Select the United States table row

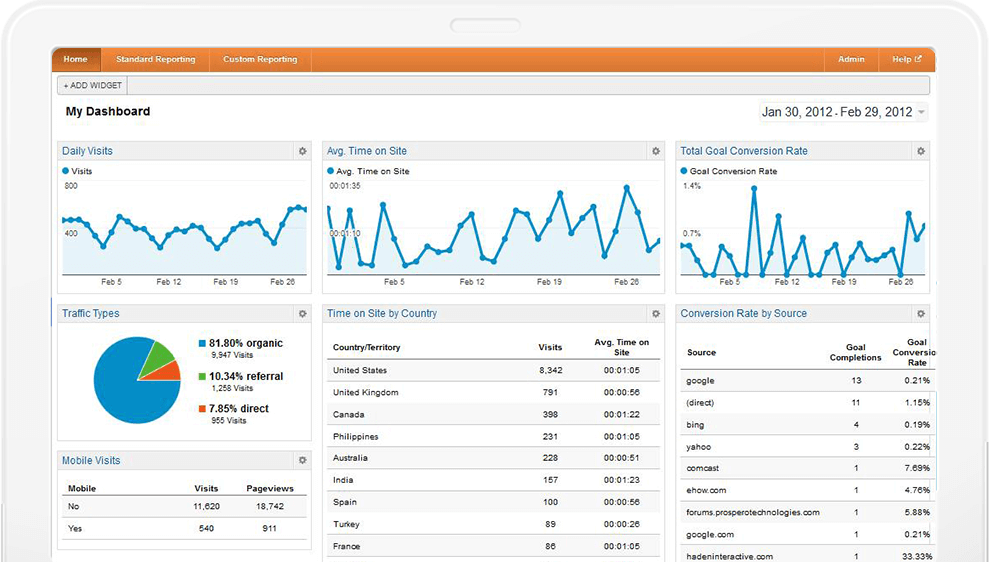tap(494, 370)
